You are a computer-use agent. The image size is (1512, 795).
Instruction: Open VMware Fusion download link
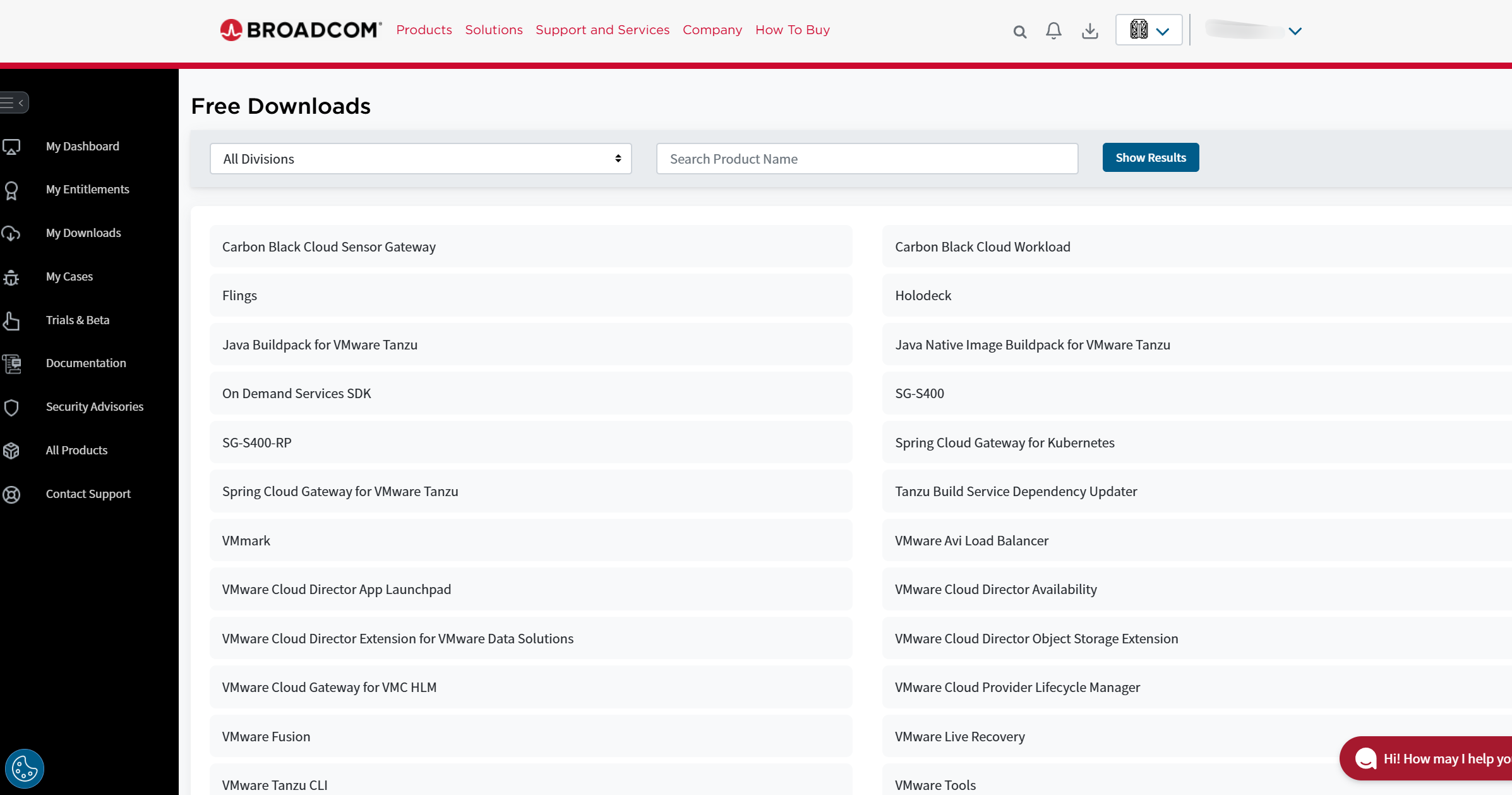tap(266, 736)
